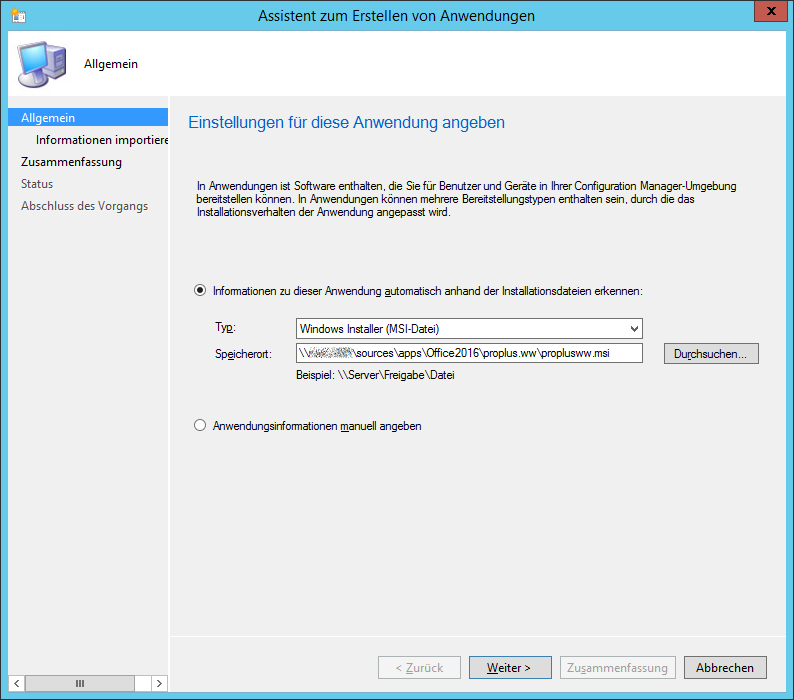The height and width of the screenshot is (700, 794).
Task: Click the Zurück button
Action: (419, 667)
